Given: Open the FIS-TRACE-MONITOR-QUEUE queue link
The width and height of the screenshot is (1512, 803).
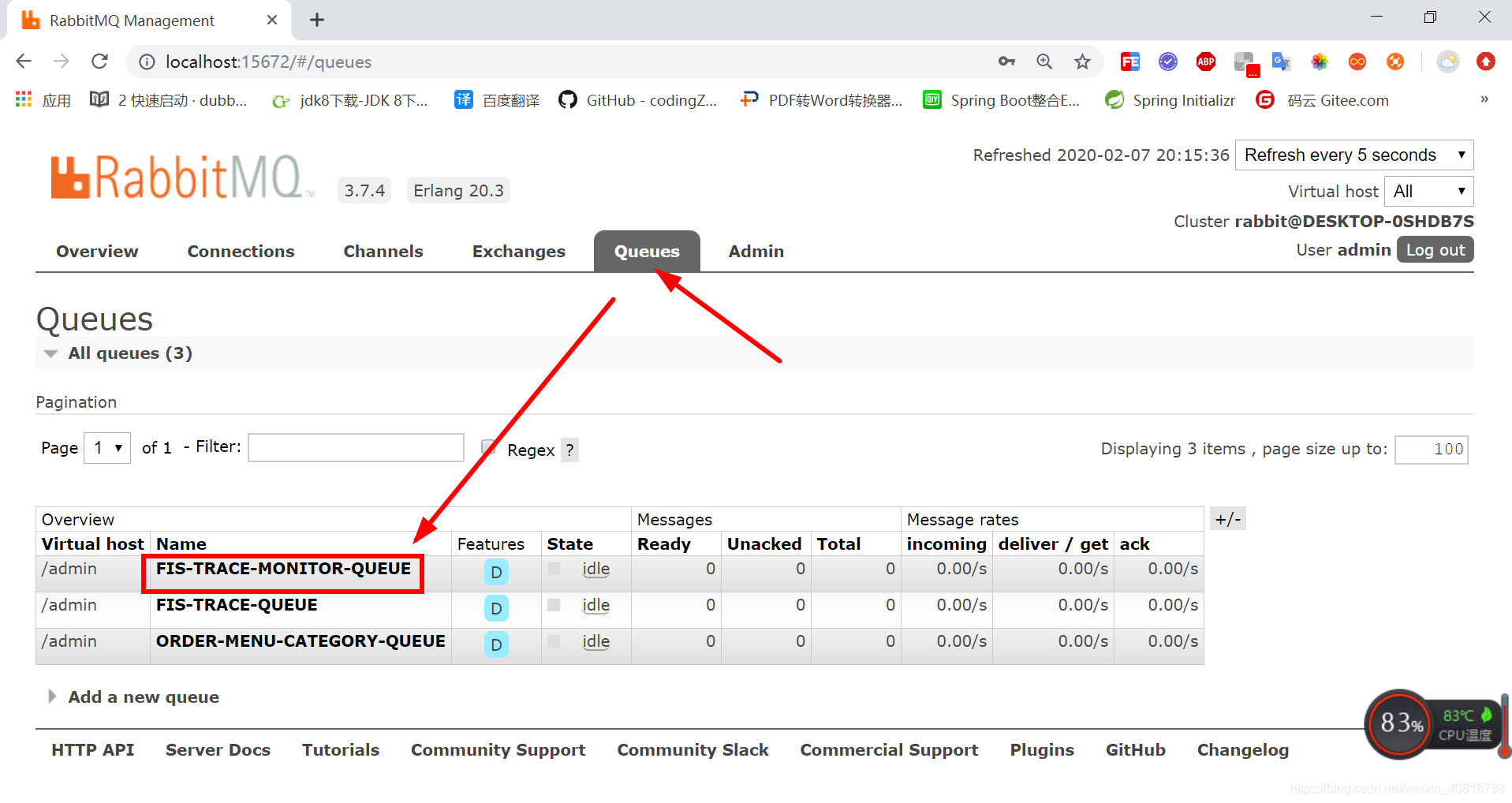Looking at the screenshot, I should coord(283,569).
